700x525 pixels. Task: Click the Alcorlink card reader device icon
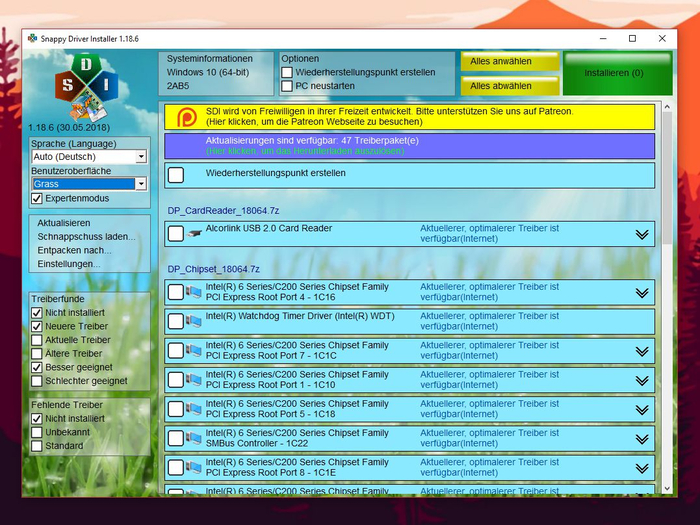(194, 233)
